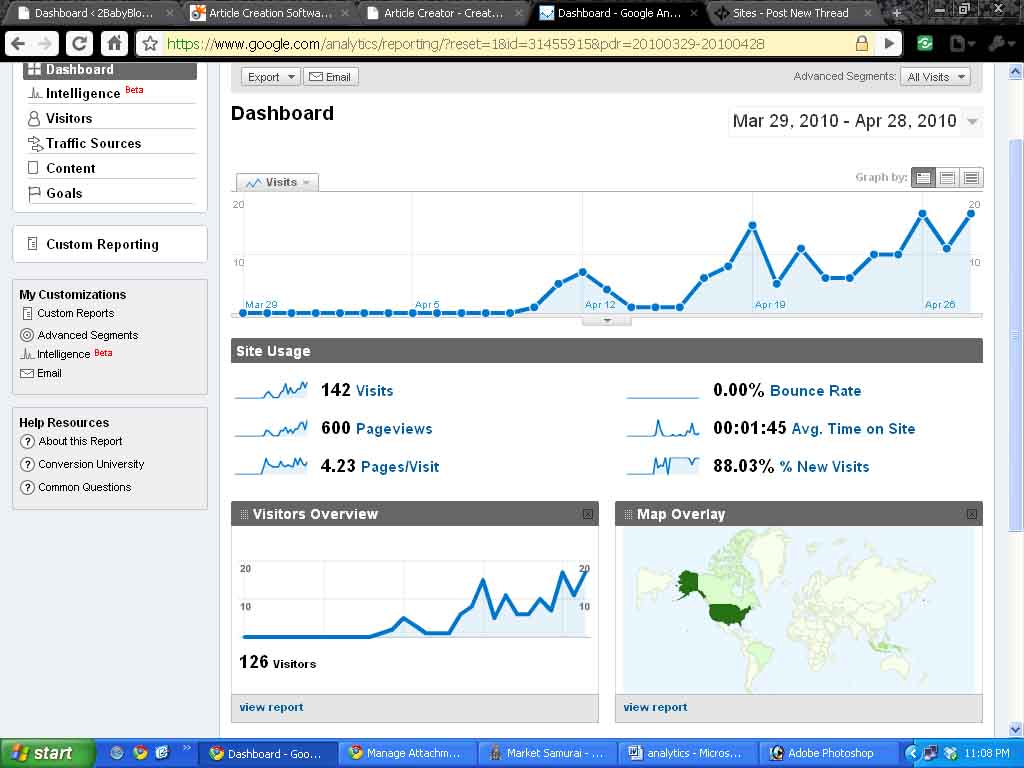The height and width of the screenshot is (768, 1024).
Task: Open Manage Attachments window in taskbar
Action: (x=407, y=753)
